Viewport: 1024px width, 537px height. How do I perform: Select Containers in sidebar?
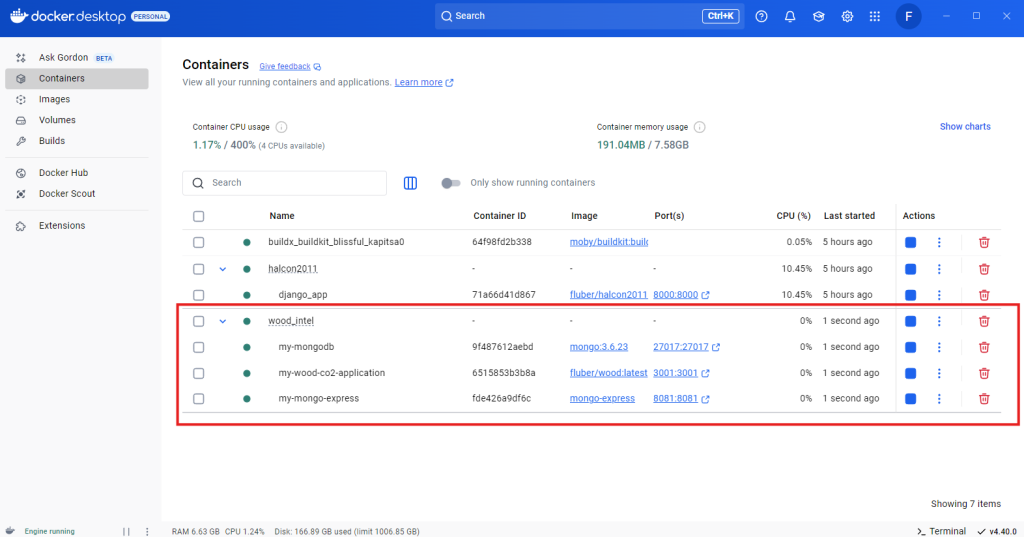[77, 78]
